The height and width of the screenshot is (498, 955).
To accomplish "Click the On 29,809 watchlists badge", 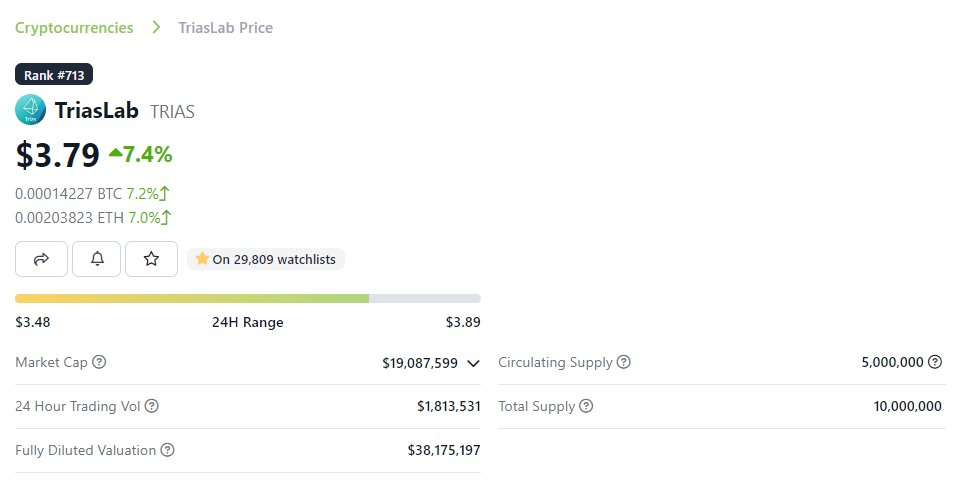I will click(266, 259).
